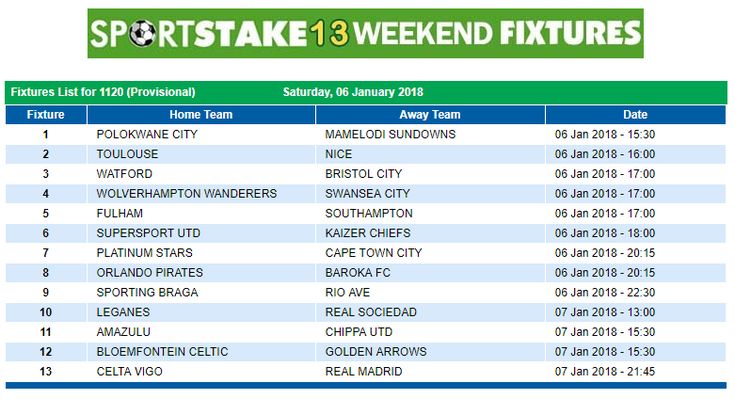This screenshot has width=735, height=399.
Task: Click Orlando Pirates in fixture 8
Action: [x=150, y=272]
